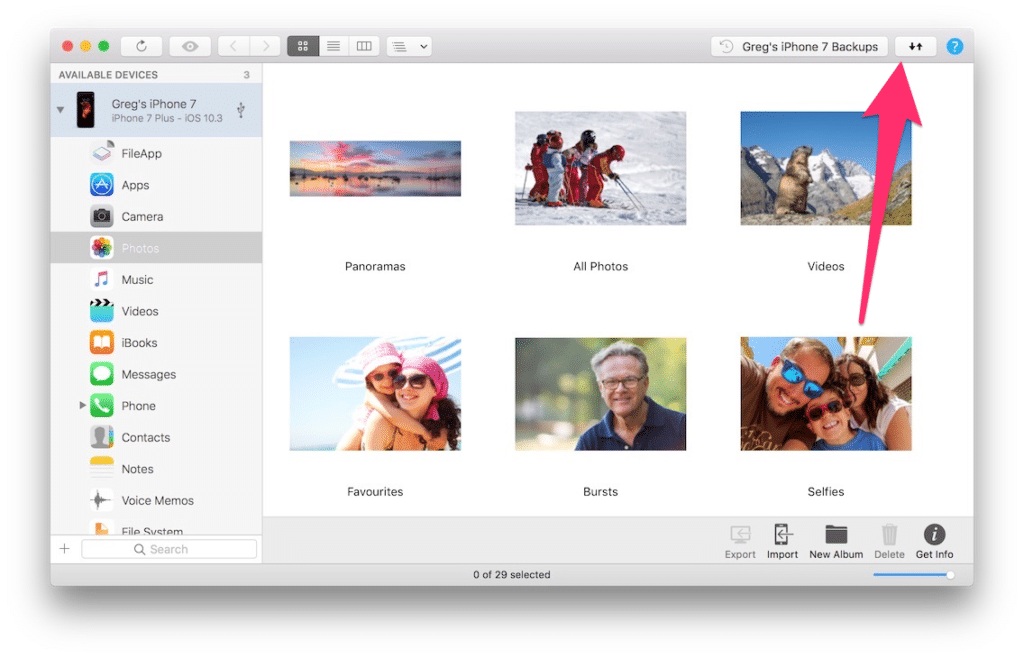This screenshot has width=1024, height=658.
Task: Click the refresh button in toolbar
Action: click(141, 46)
